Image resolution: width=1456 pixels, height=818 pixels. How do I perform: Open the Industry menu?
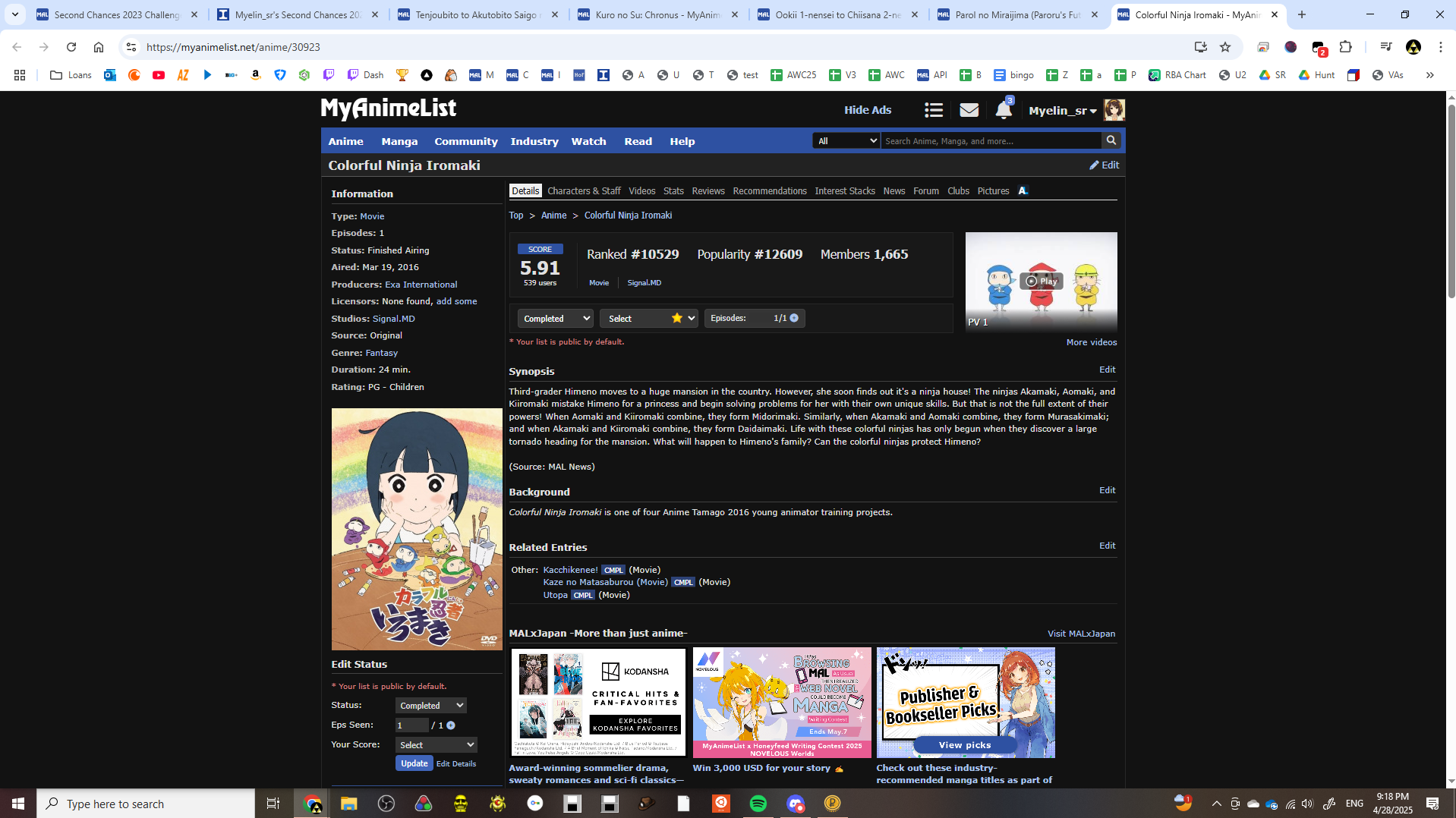(534, 141)
